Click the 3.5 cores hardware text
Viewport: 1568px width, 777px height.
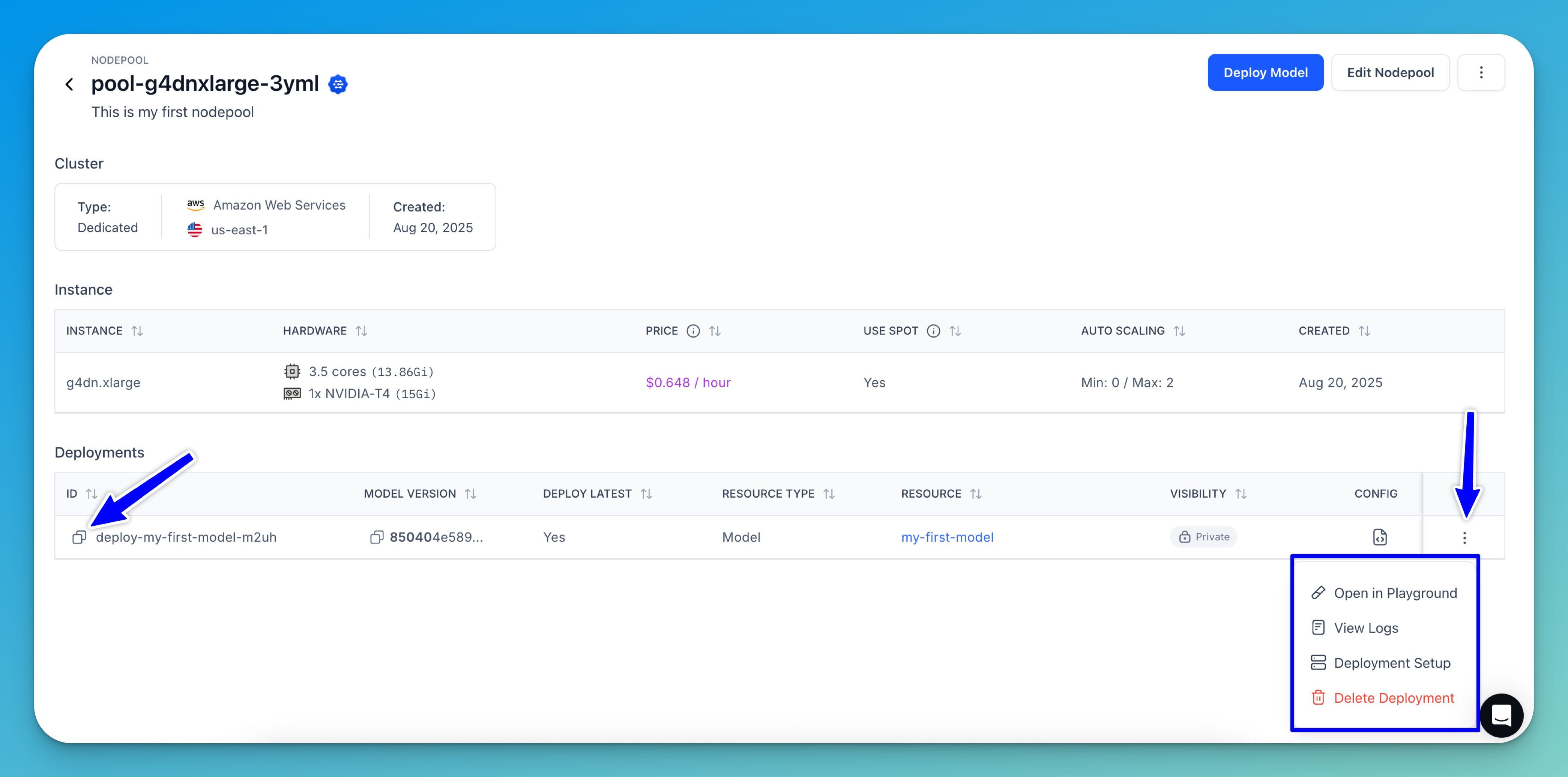pyautogui.click(x=371, y=371)
